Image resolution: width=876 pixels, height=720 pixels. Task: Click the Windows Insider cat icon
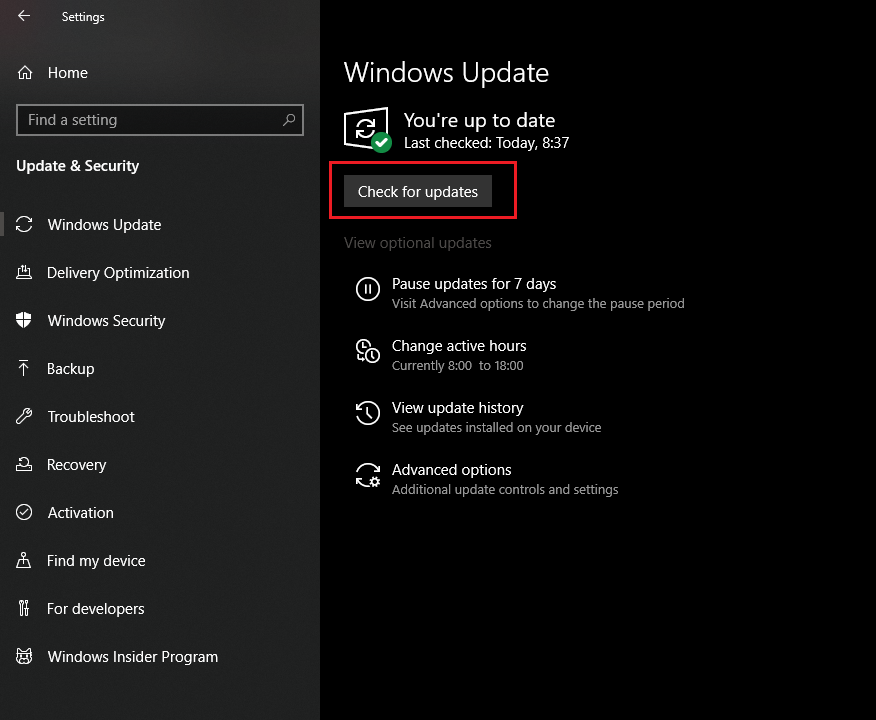point(23,656)
